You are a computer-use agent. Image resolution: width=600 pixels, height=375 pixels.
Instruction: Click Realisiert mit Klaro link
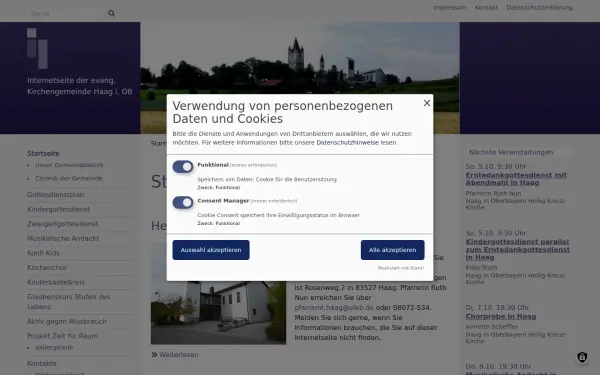click(x=401, y=268)
